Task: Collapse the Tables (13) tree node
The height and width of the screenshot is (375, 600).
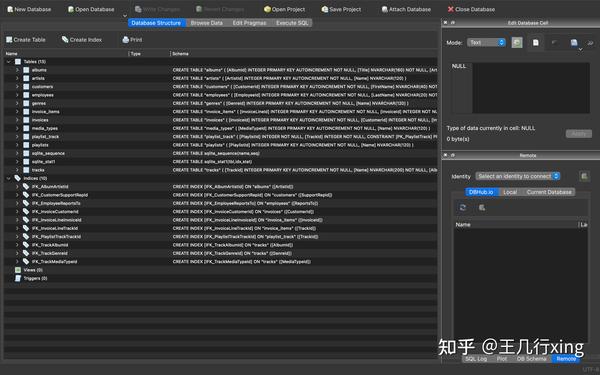Action: (8, 62)
